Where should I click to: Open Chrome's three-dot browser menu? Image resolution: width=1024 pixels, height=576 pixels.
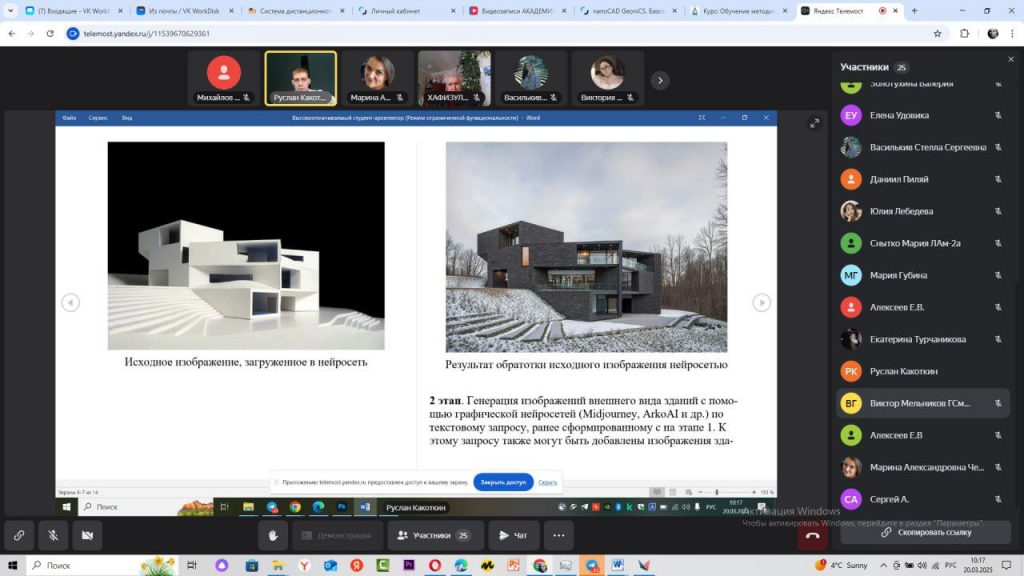coord(1012,33)
